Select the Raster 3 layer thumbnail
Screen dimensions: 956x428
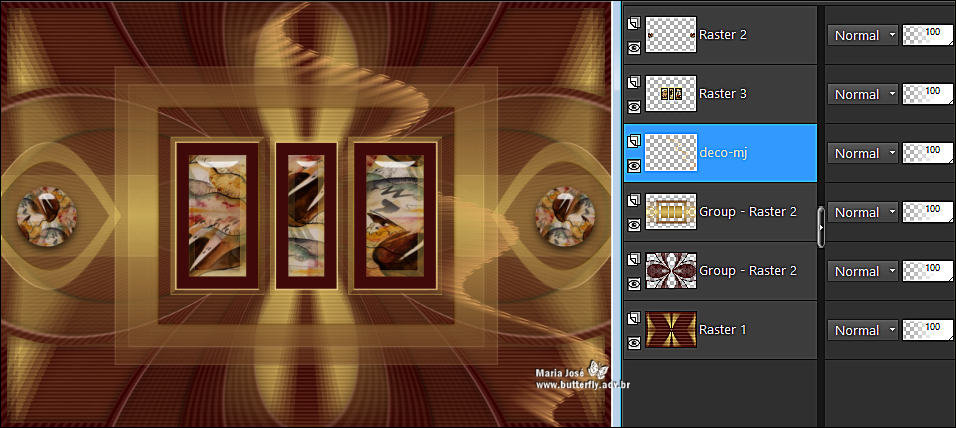[671, 94]
